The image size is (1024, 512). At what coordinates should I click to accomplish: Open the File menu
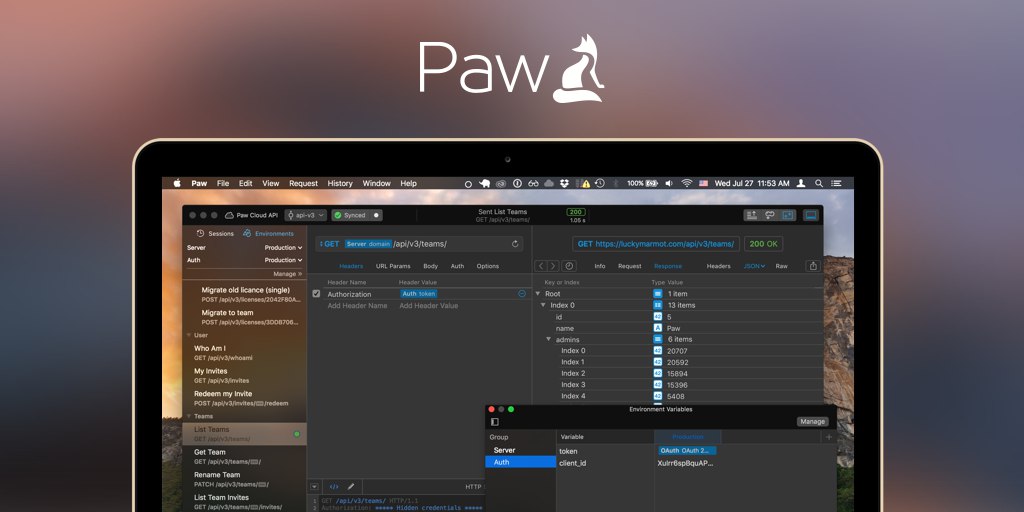[x=223, y=184]
